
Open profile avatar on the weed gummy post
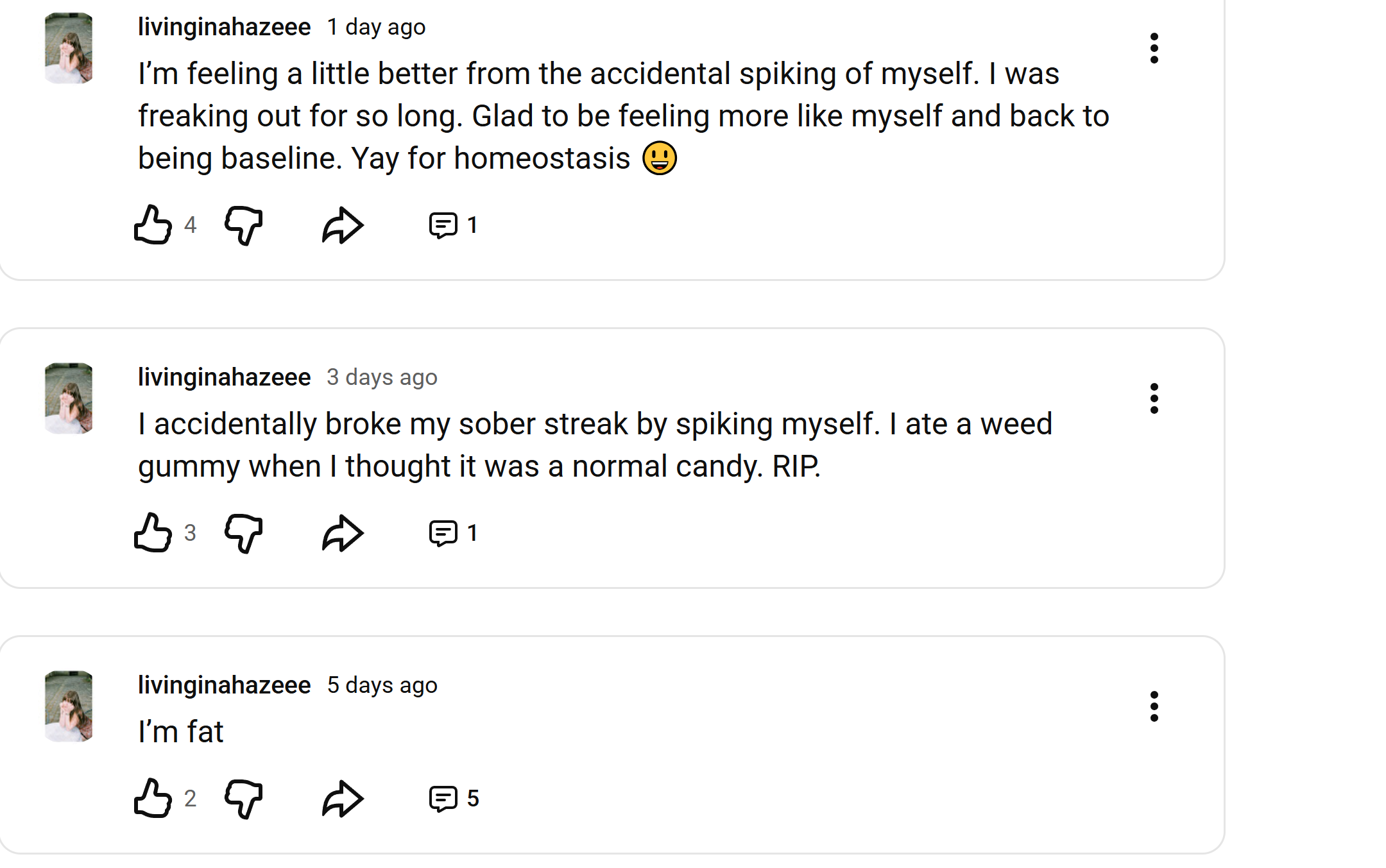tap(69, 398)
